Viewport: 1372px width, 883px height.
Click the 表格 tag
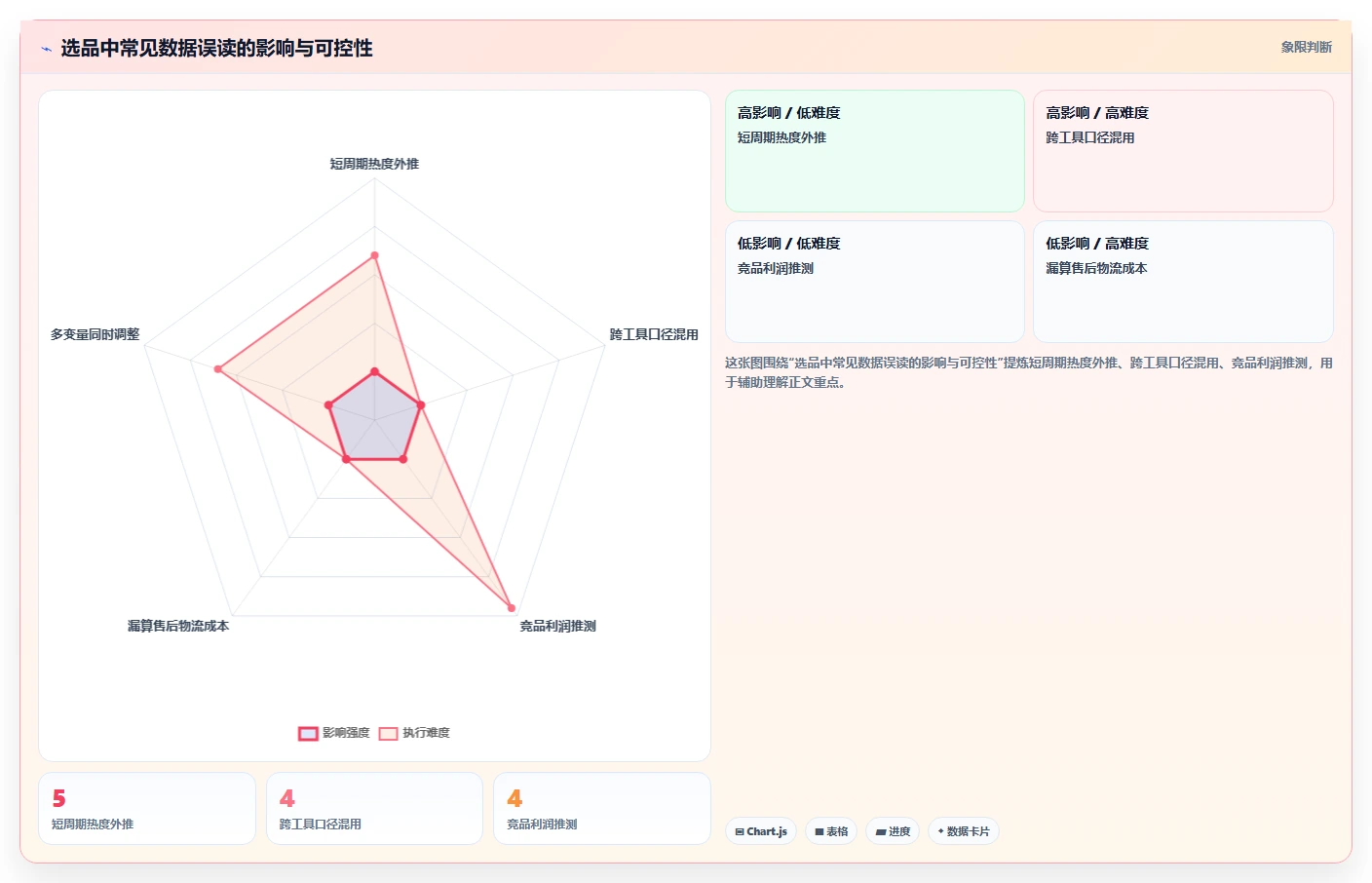pos(831,831)
